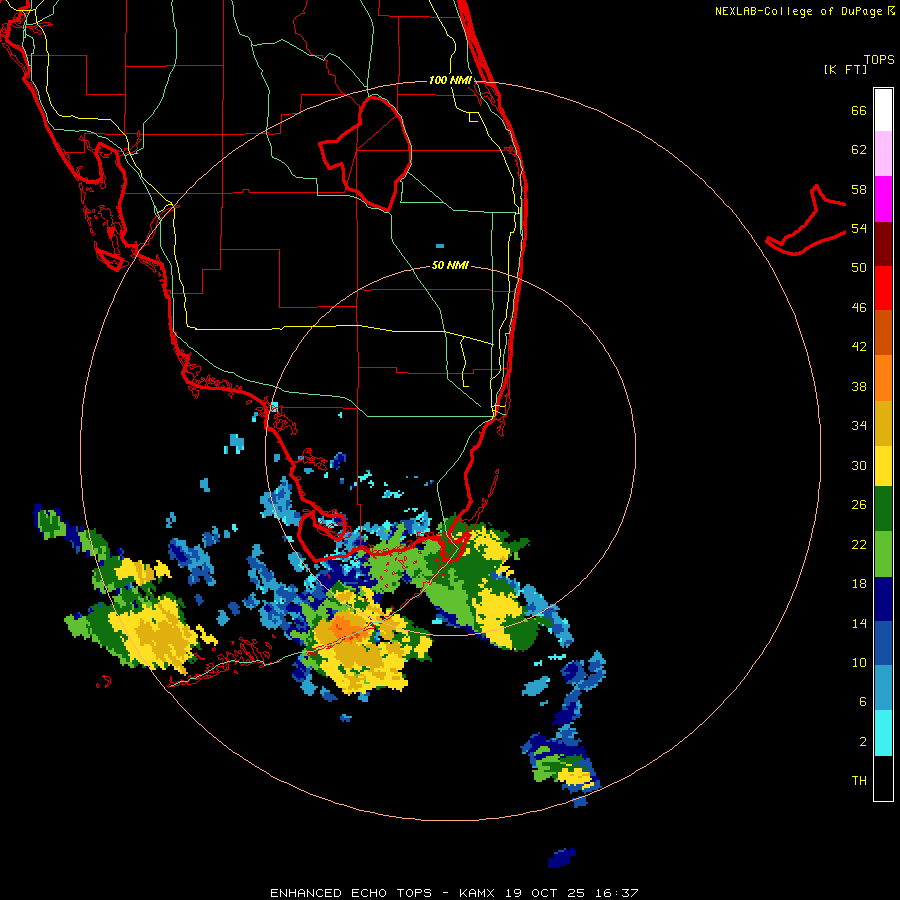The height and width of the screenshot is (900, 900).
Task: Click the TOPS legend title
Action: (879, 59)
